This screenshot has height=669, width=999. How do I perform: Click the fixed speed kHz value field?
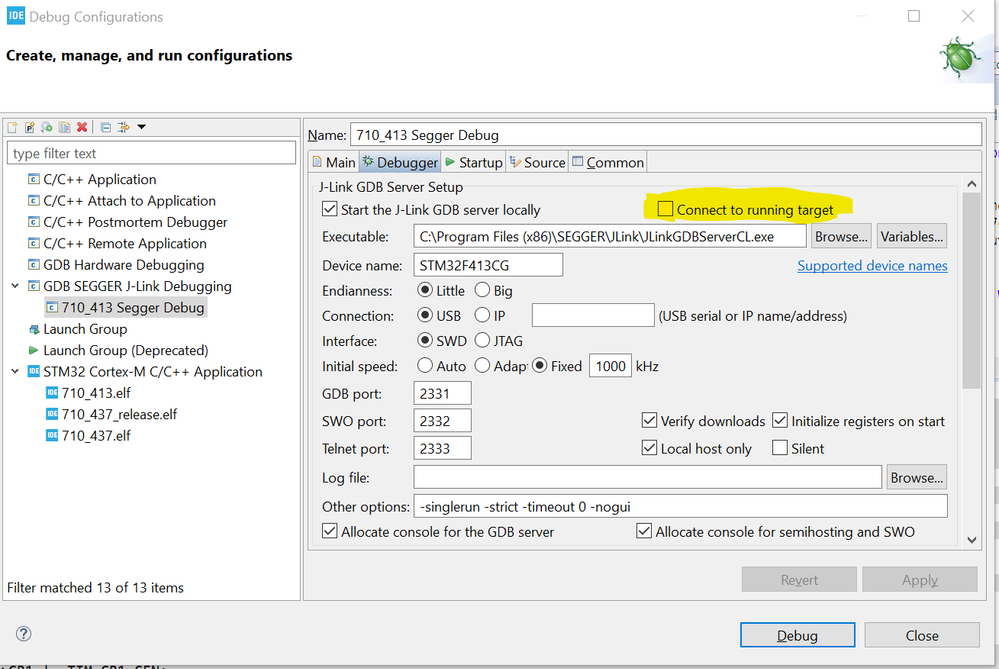pos(610,366)
